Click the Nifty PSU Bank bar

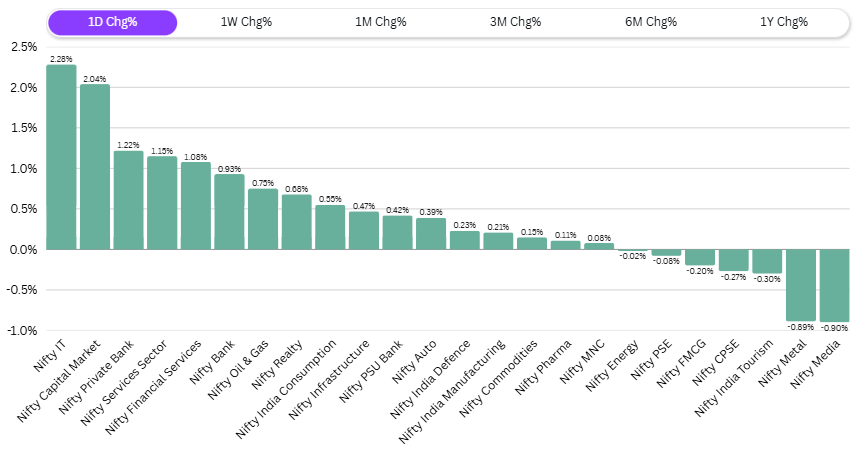pos(397,233)
